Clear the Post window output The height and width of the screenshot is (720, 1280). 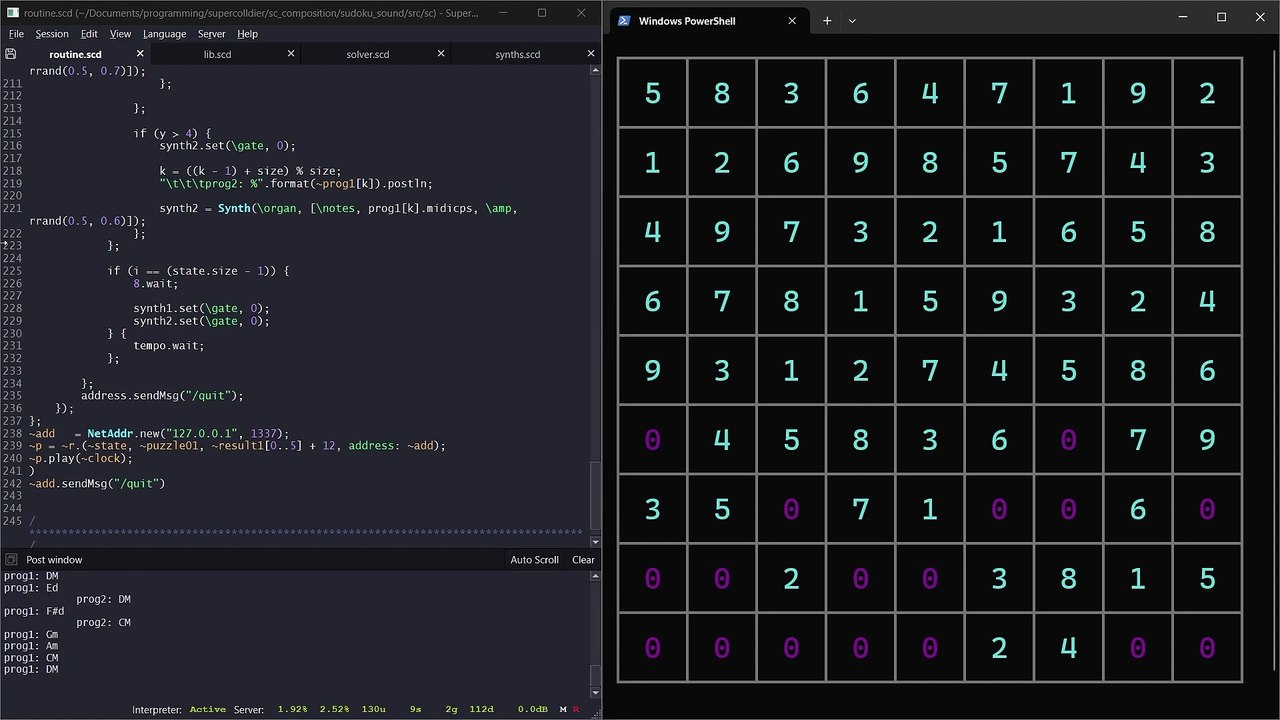click(x=583, y=560)
